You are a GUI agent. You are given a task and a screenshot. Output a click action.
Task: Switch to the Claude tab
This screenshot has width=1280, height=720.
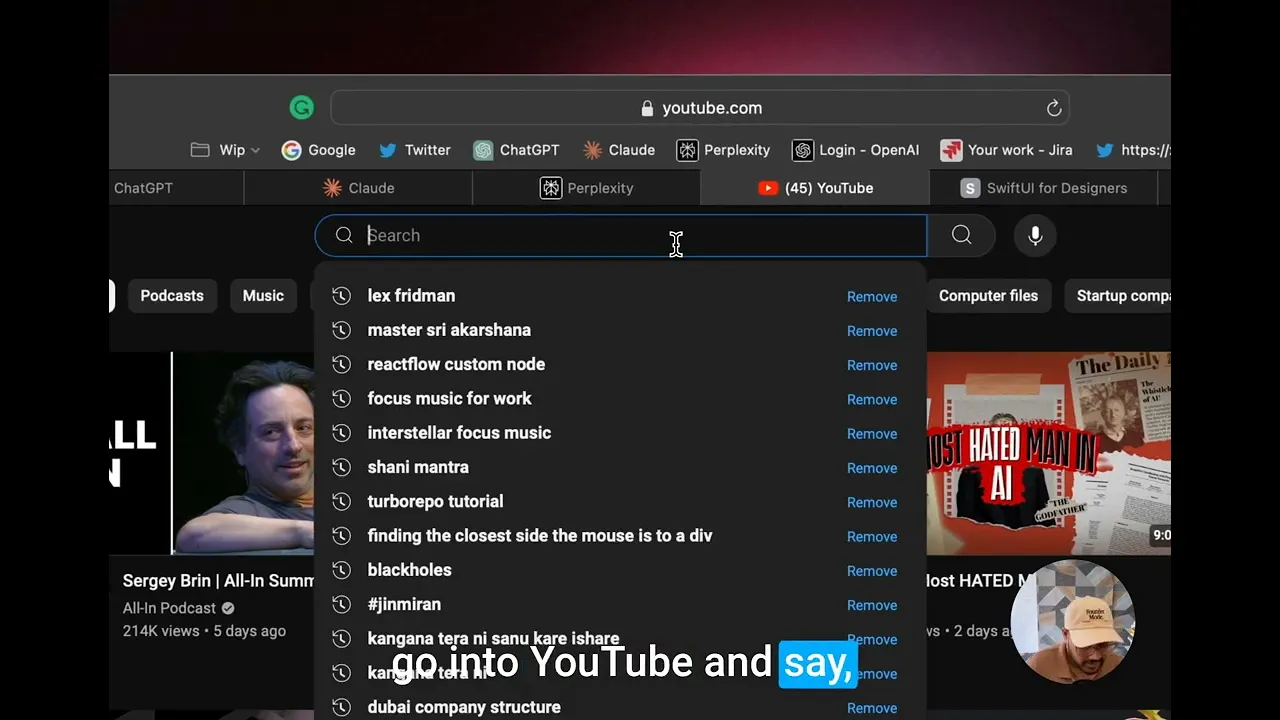coord(358,188)
